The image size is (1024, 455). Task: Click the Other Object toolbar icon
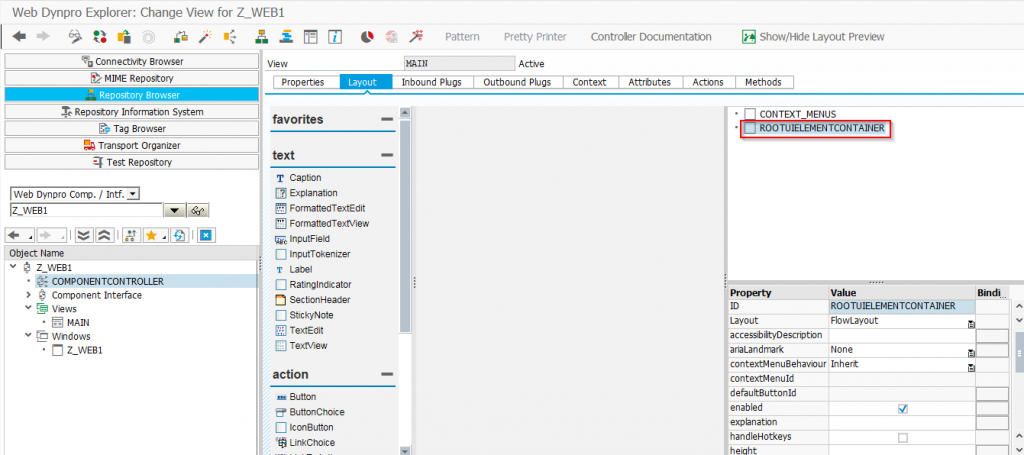(x=123, y=37)
